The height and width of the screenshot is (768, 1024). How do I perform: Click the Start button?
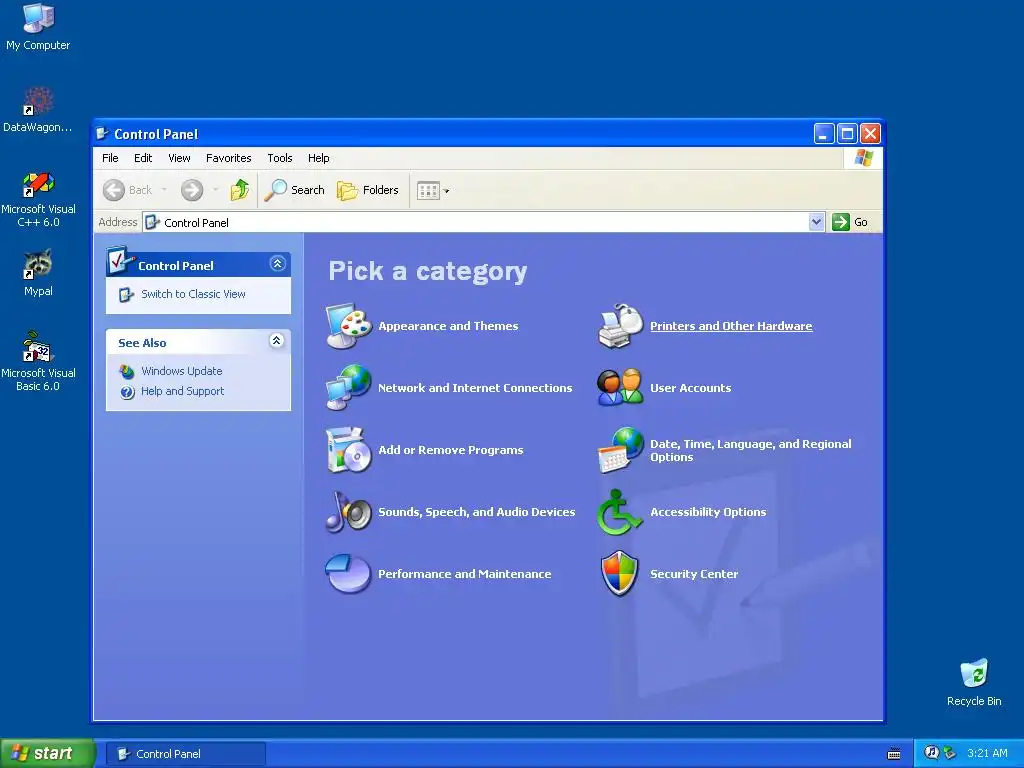(46, 754)
